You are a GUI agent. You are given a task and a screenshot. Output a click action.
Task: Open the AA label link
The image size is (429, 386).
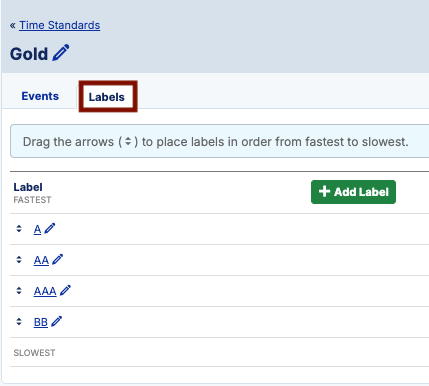pyautogui.click(x=41, y=260)
